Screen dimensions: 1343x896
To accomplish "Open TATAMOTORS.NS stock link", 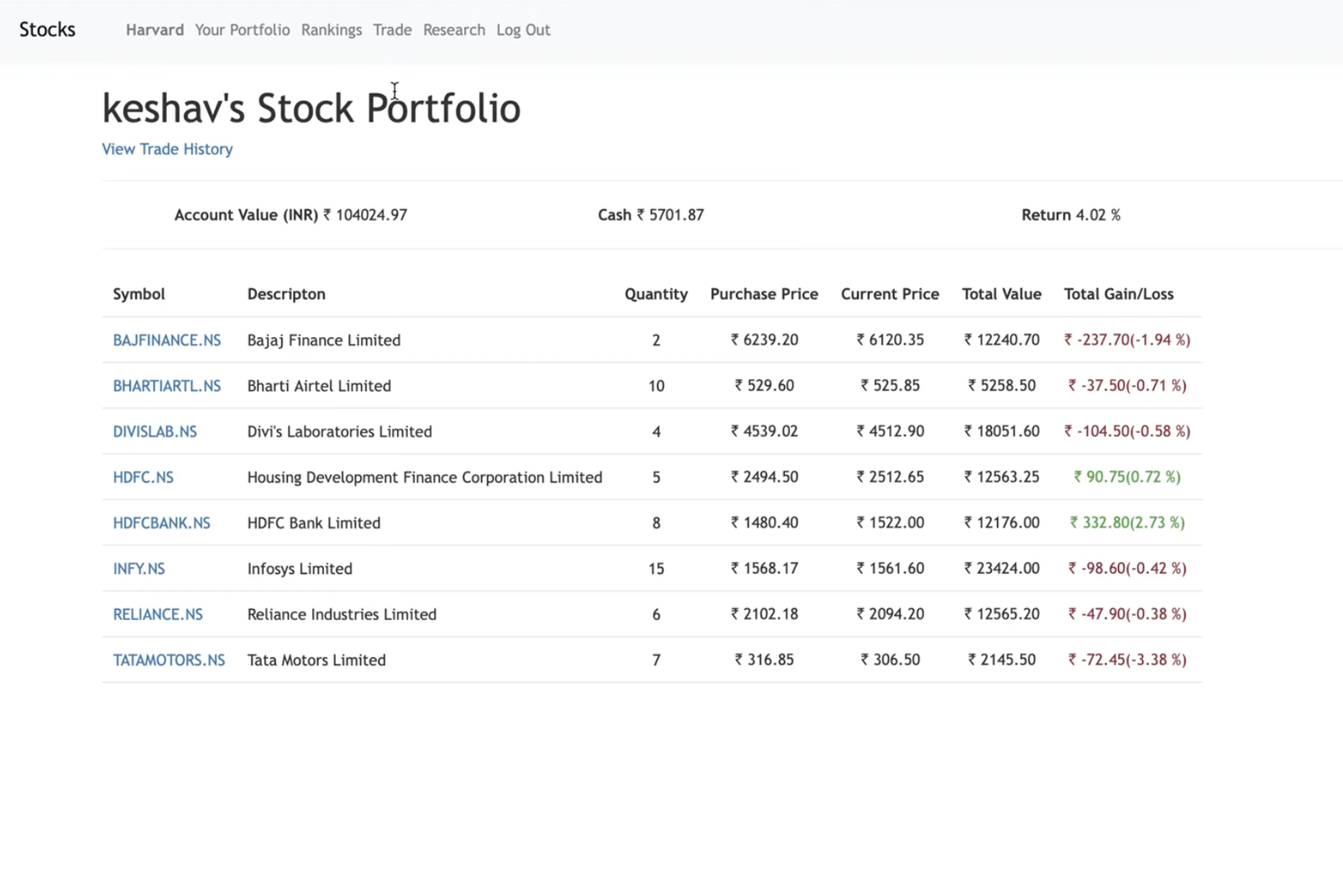I will pyautogui.click(x=169, y=660).
